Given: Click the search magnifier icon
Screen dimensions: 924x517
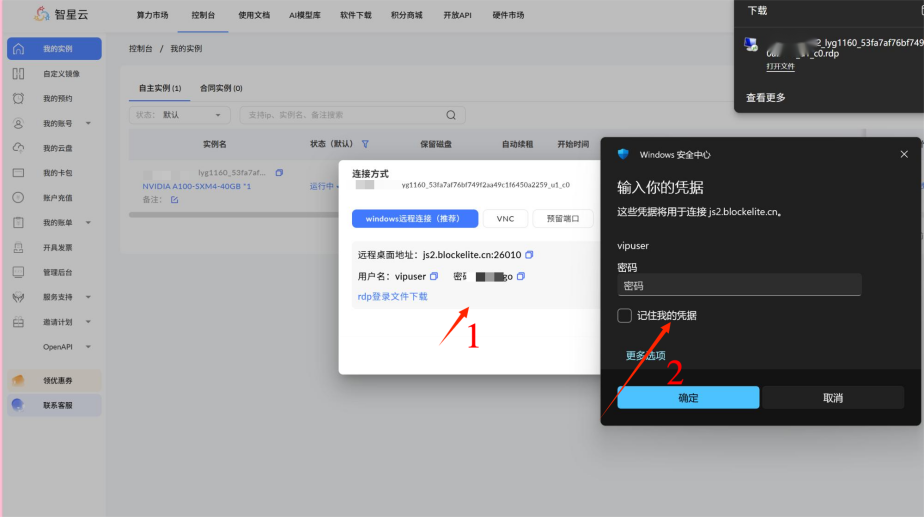Looking at the screenshot, I should pyautogui.click(x=451, y=115).
